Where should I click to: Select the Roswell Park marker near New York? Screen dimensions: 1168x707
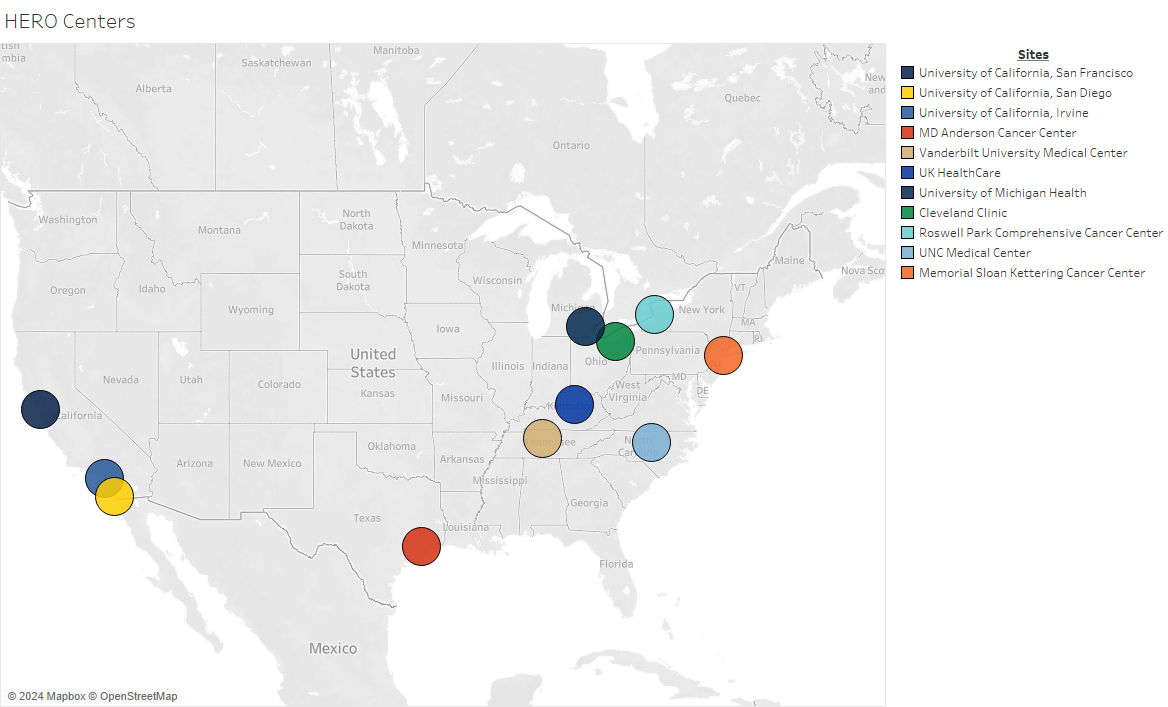click(x=654, y=314)
